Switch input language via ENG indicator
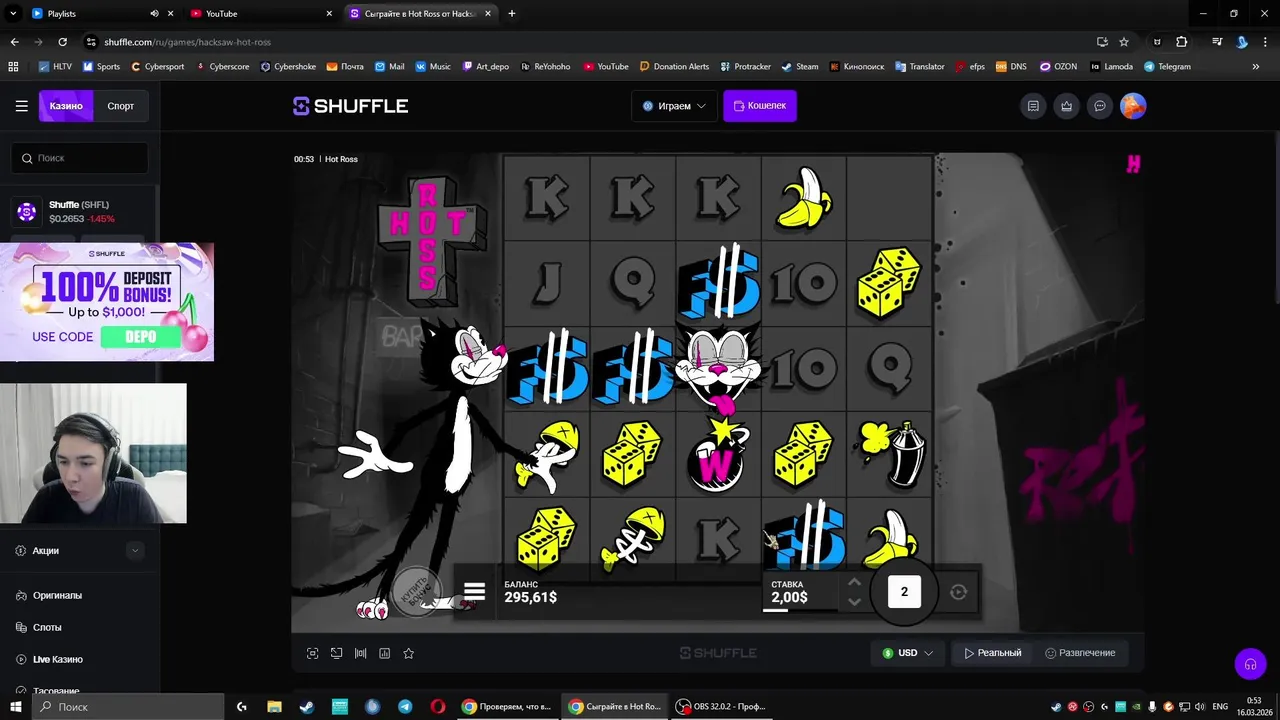 pos(1220,706)
